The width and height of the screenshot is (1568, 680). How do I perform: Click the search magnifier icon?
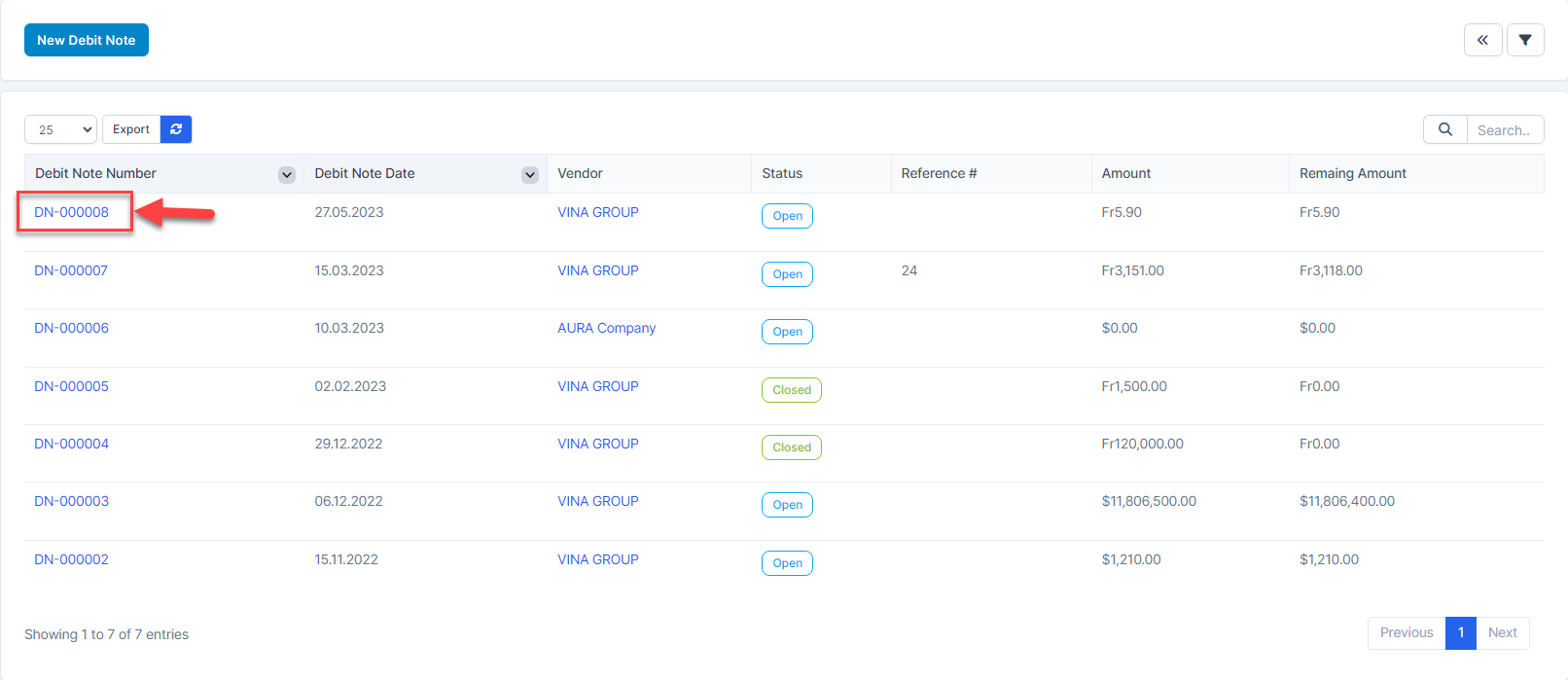pyautogui.click(x=1444, y=129)
